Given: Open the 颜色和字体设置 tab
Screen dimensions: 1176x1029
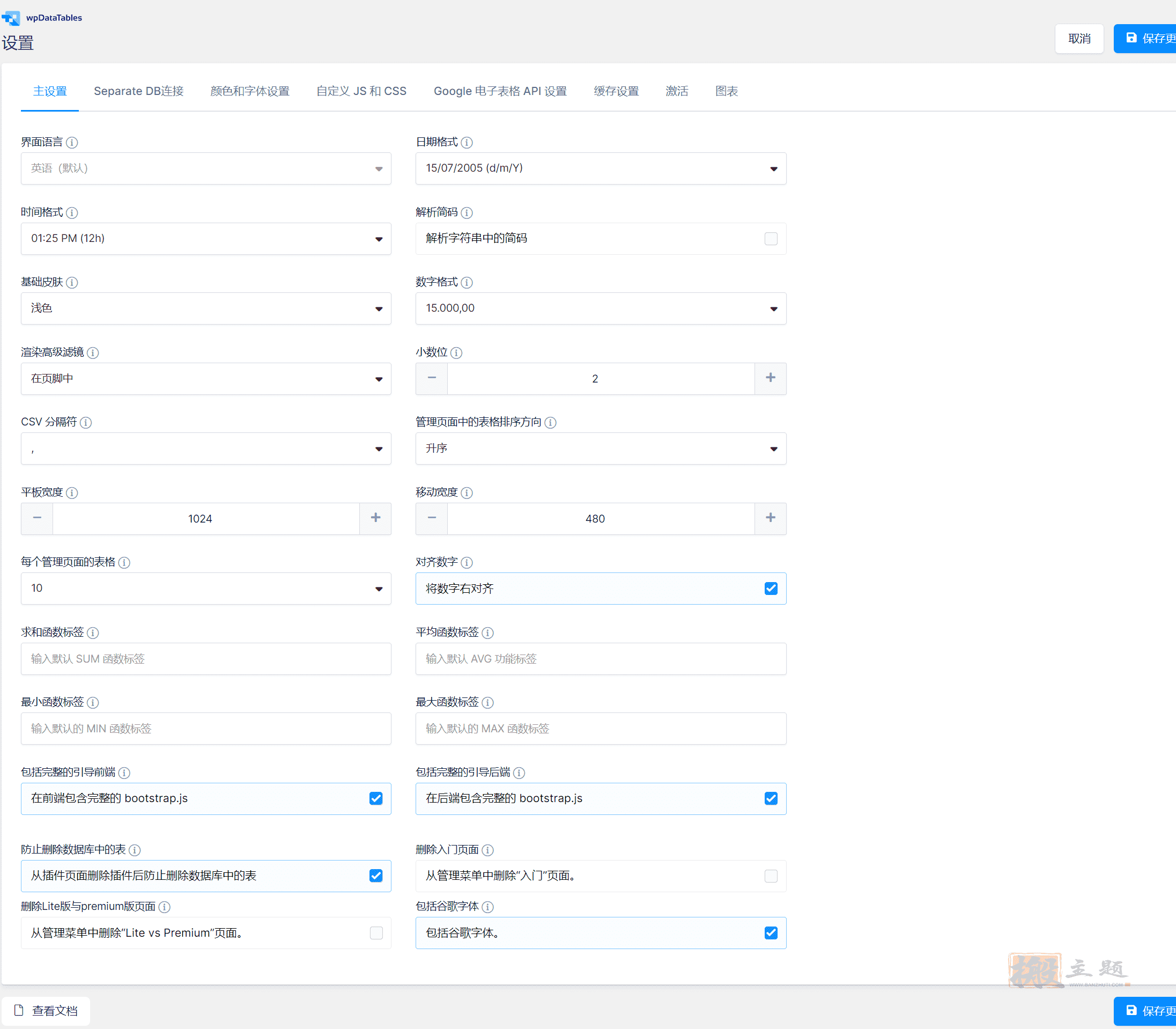Looking at the screenshot, I should click(250, 91).
